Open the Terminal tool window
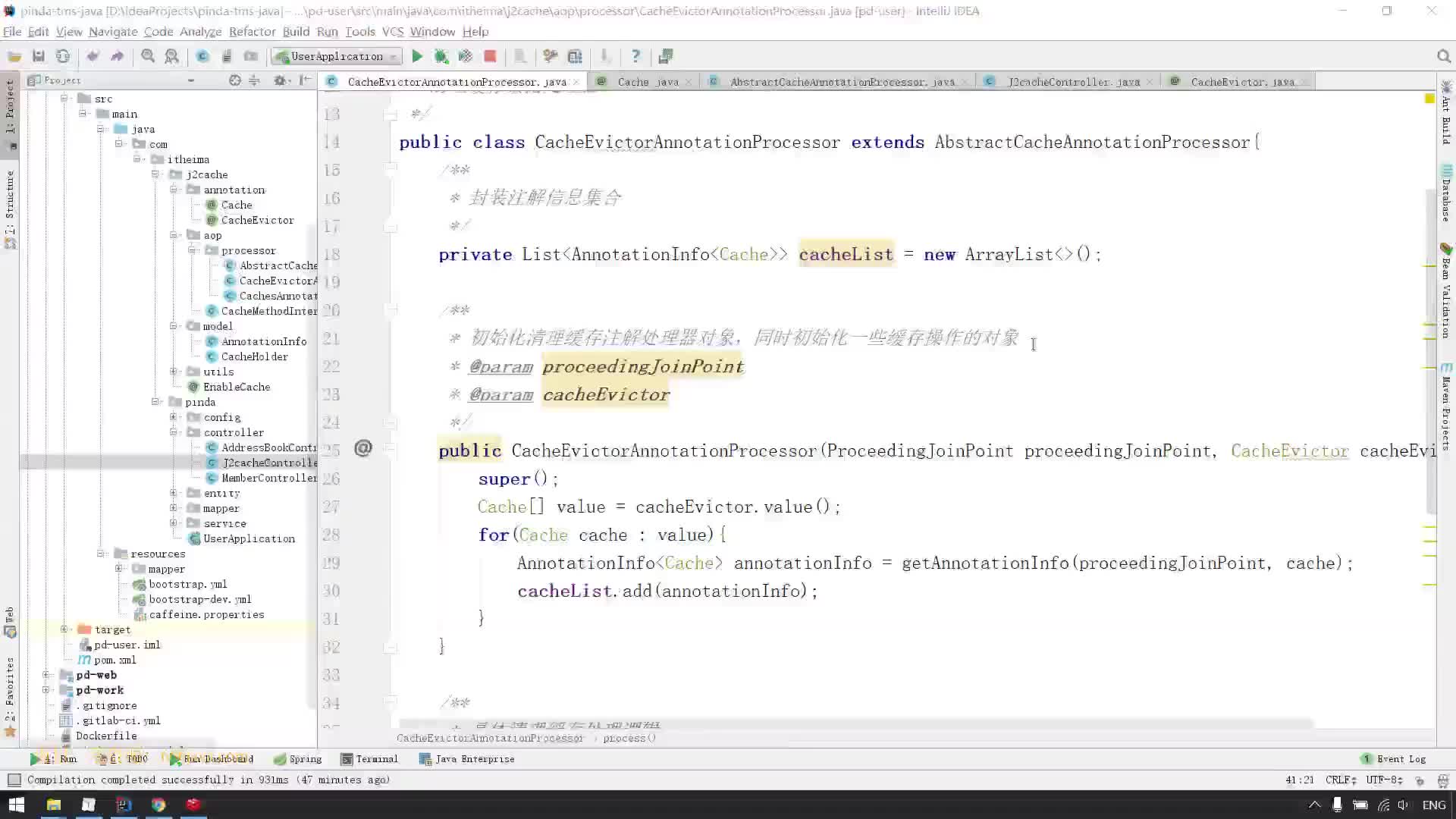The image size is (1456, 819). tap(369, 759)
